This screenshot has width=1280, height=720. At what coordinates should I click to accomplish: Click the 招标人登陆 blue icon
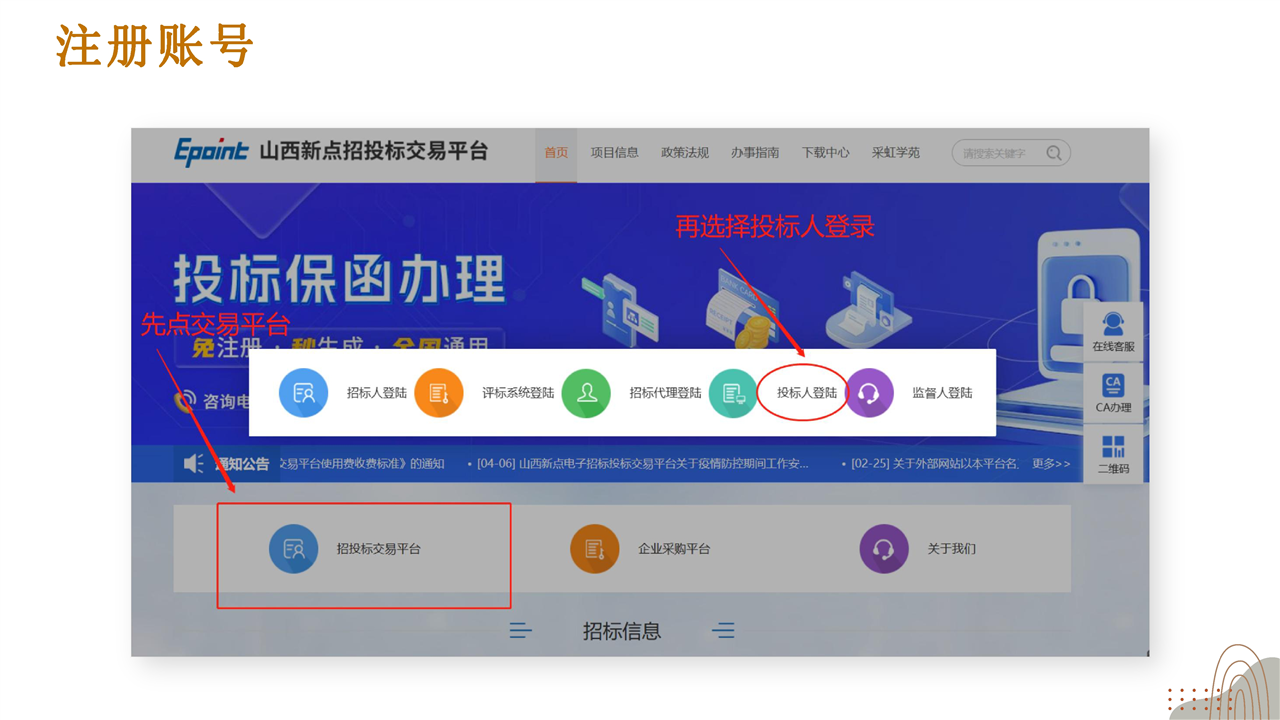click(x=303, y=393)
